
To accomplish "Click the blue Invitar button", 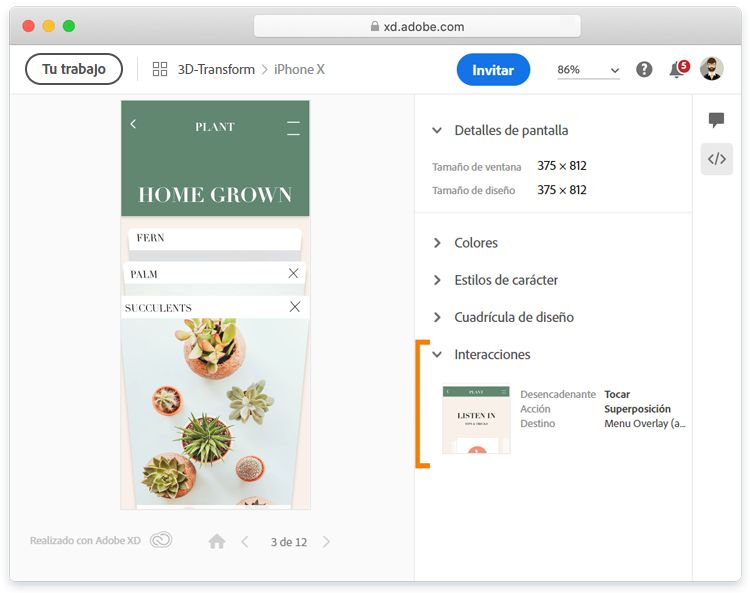I will coord(493,70).
